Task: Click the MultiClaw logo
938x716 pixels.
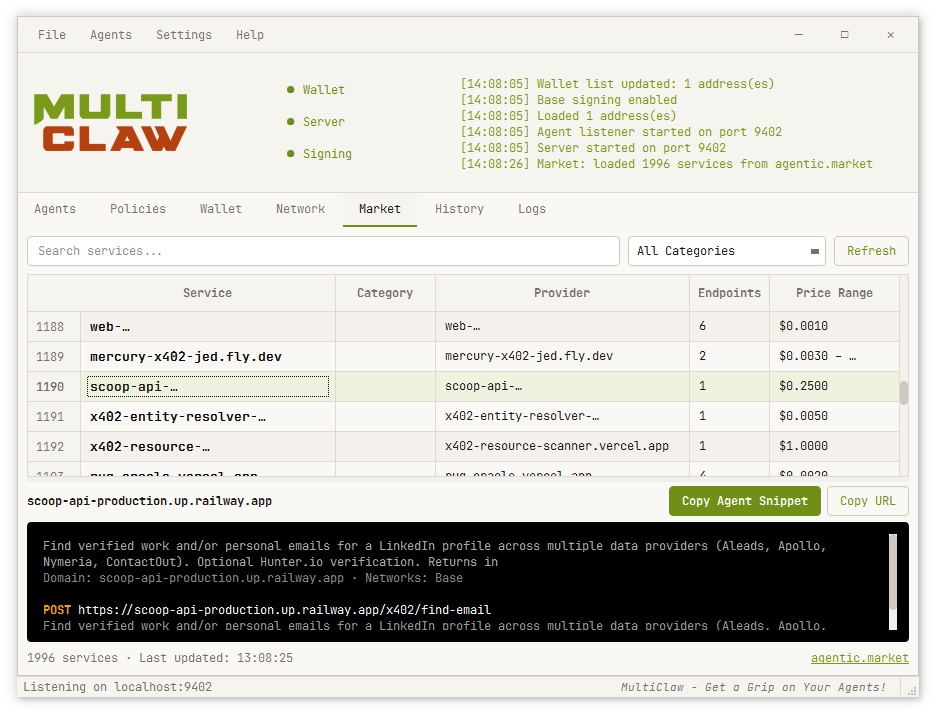Action: 111,122
